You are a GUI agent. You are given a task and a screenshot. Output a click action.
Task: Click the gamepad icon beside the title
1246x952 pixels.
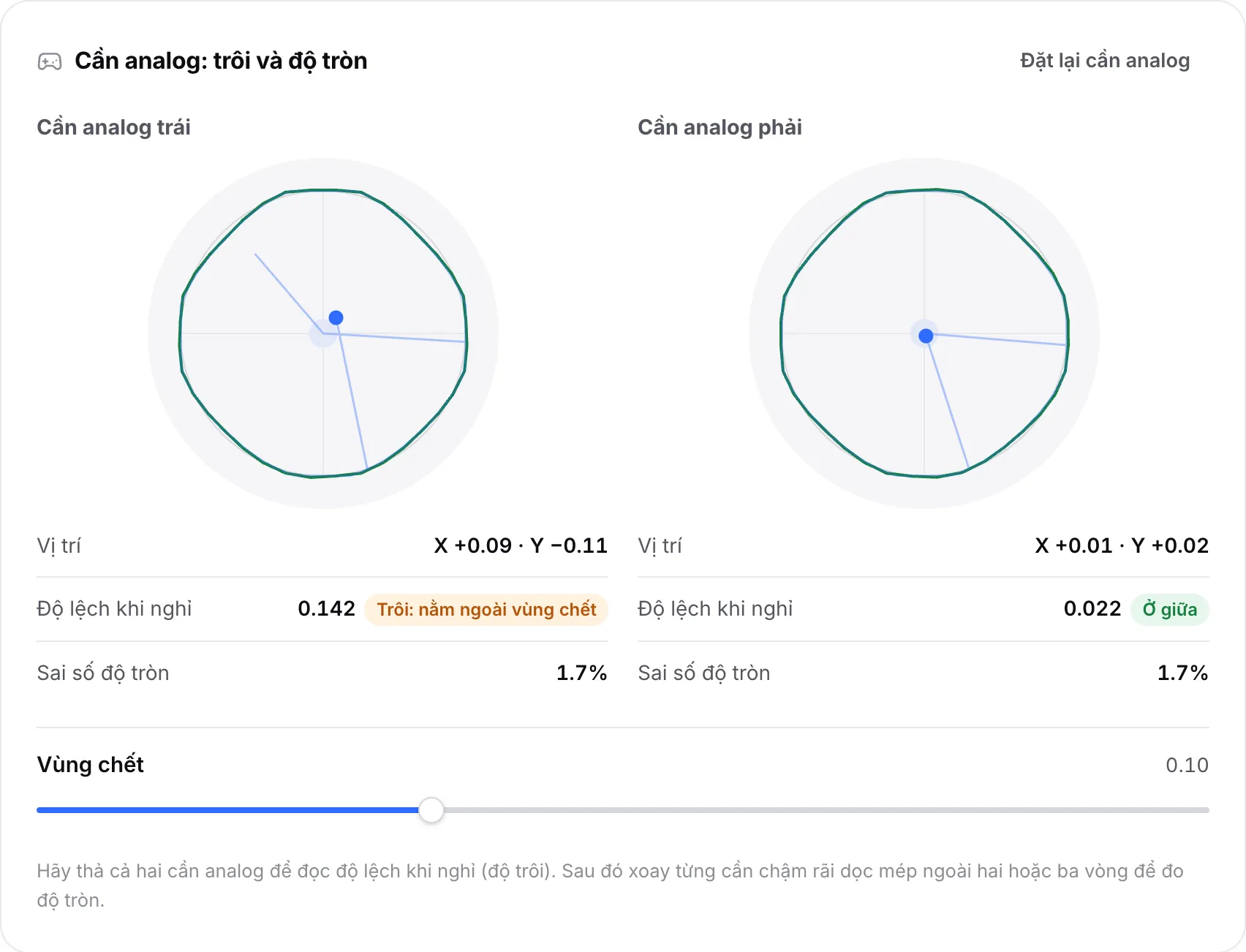point(50,61)
